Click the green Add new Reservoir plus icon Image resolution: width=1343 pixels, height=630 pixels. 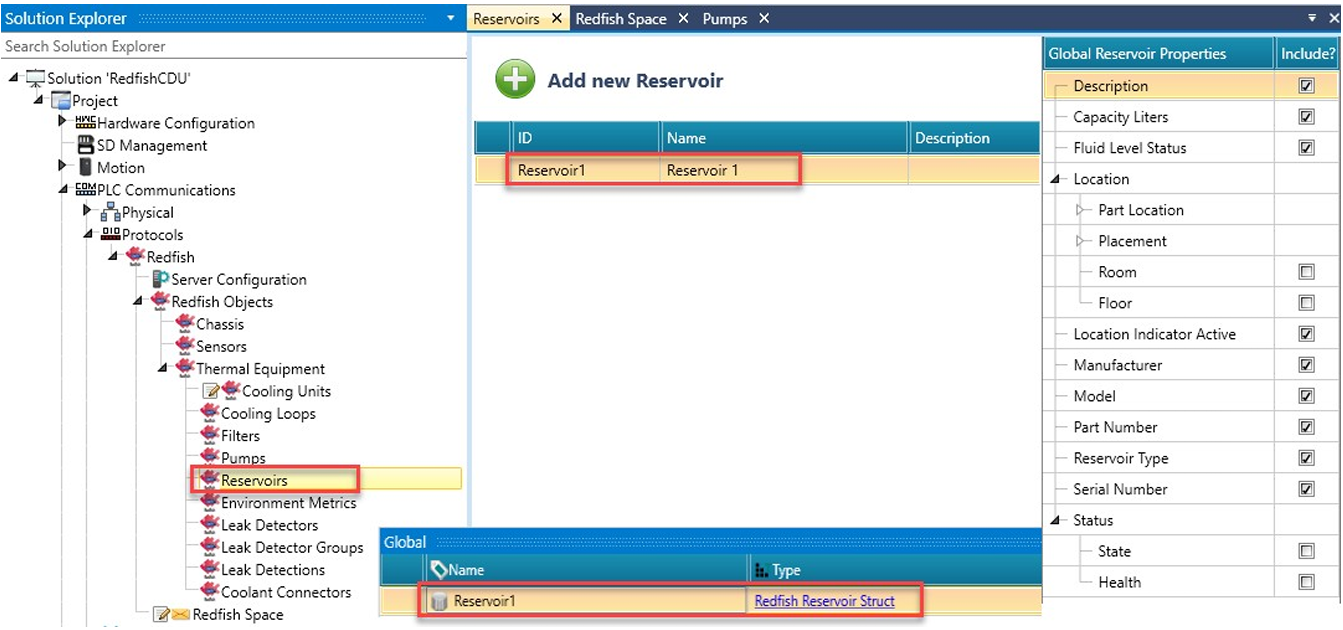515,80
